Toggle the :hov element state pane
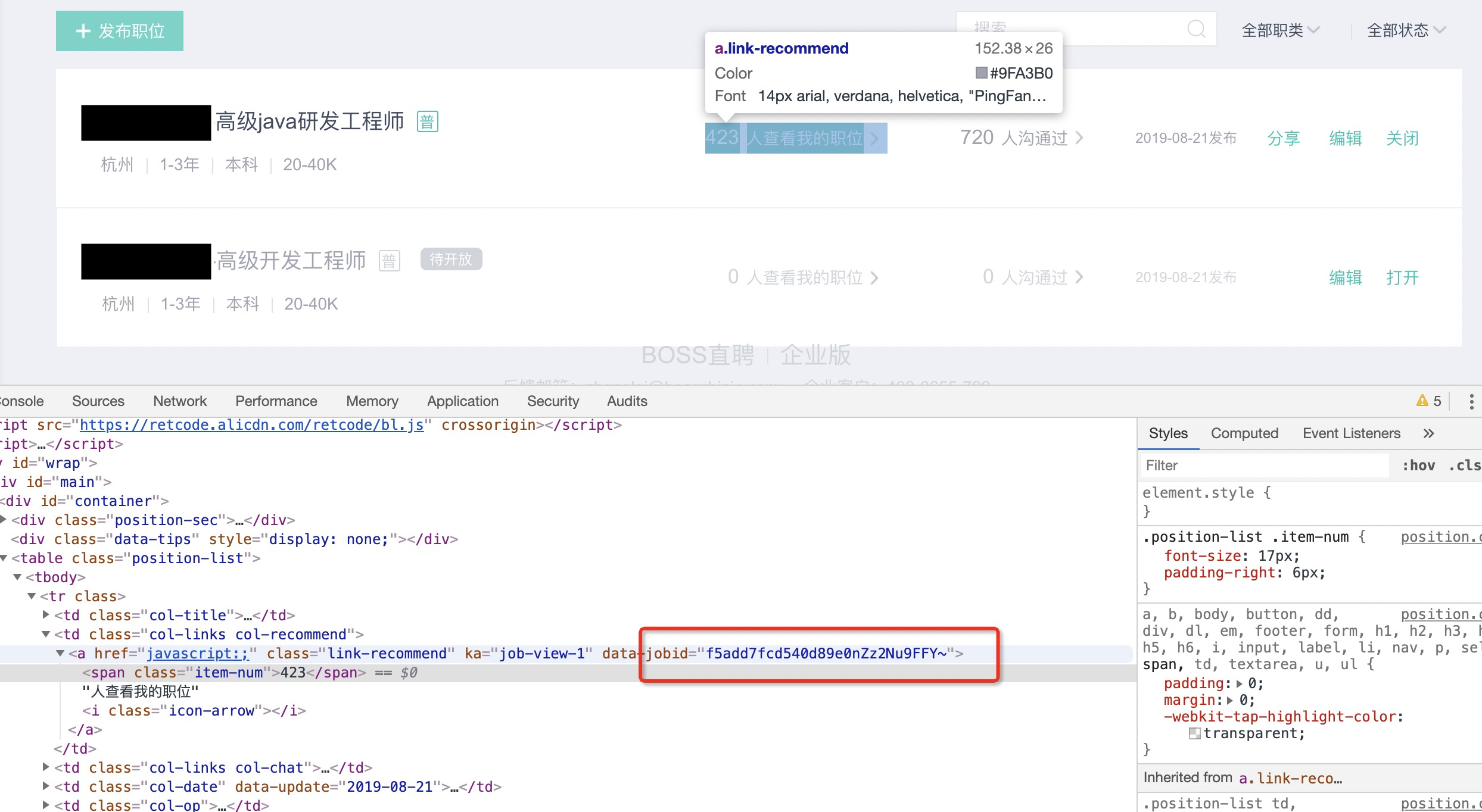 (x=1418, y=466)
